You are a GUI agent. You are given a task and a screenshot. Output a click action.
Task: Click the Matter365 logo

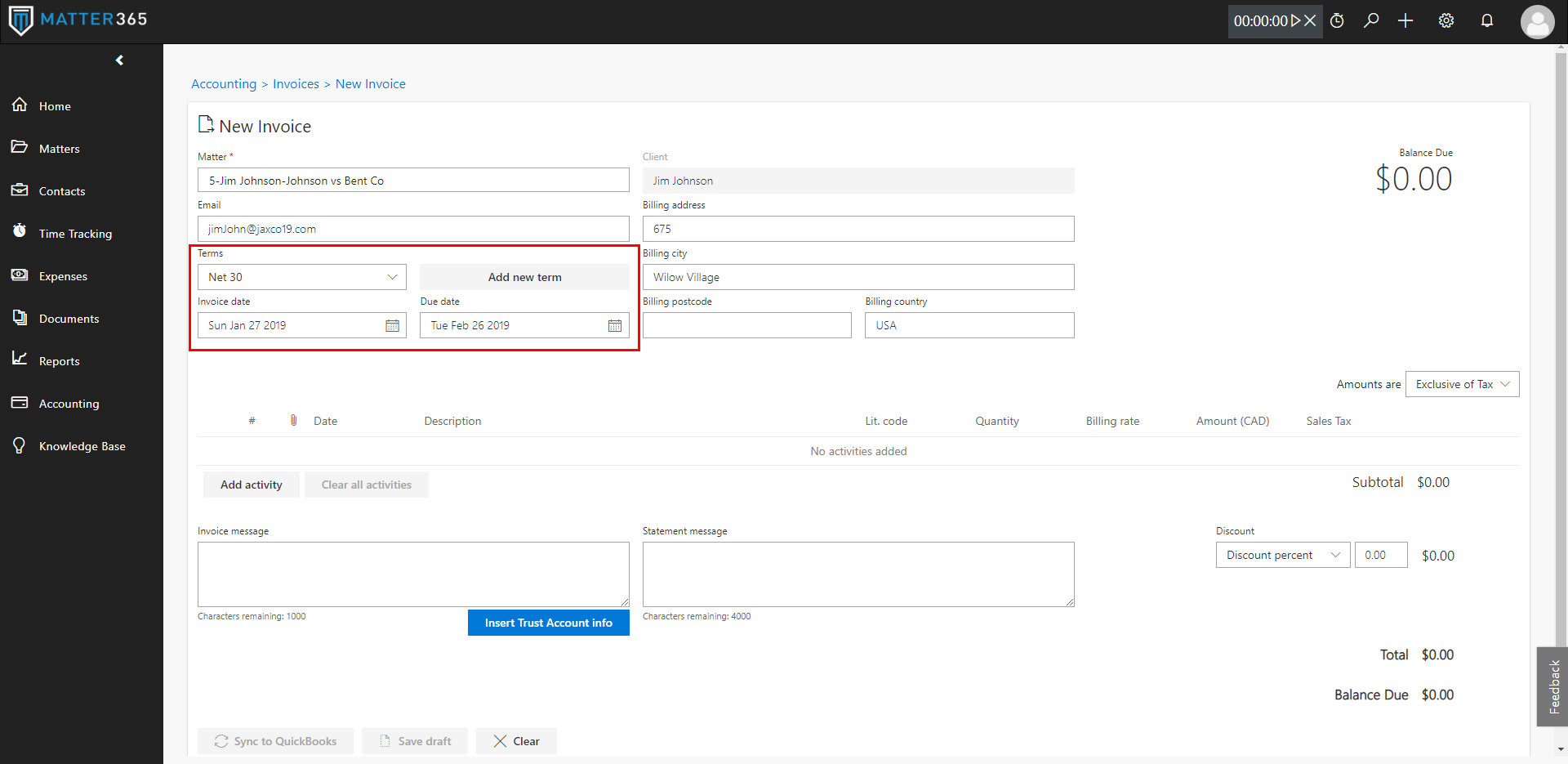point(78,20)
